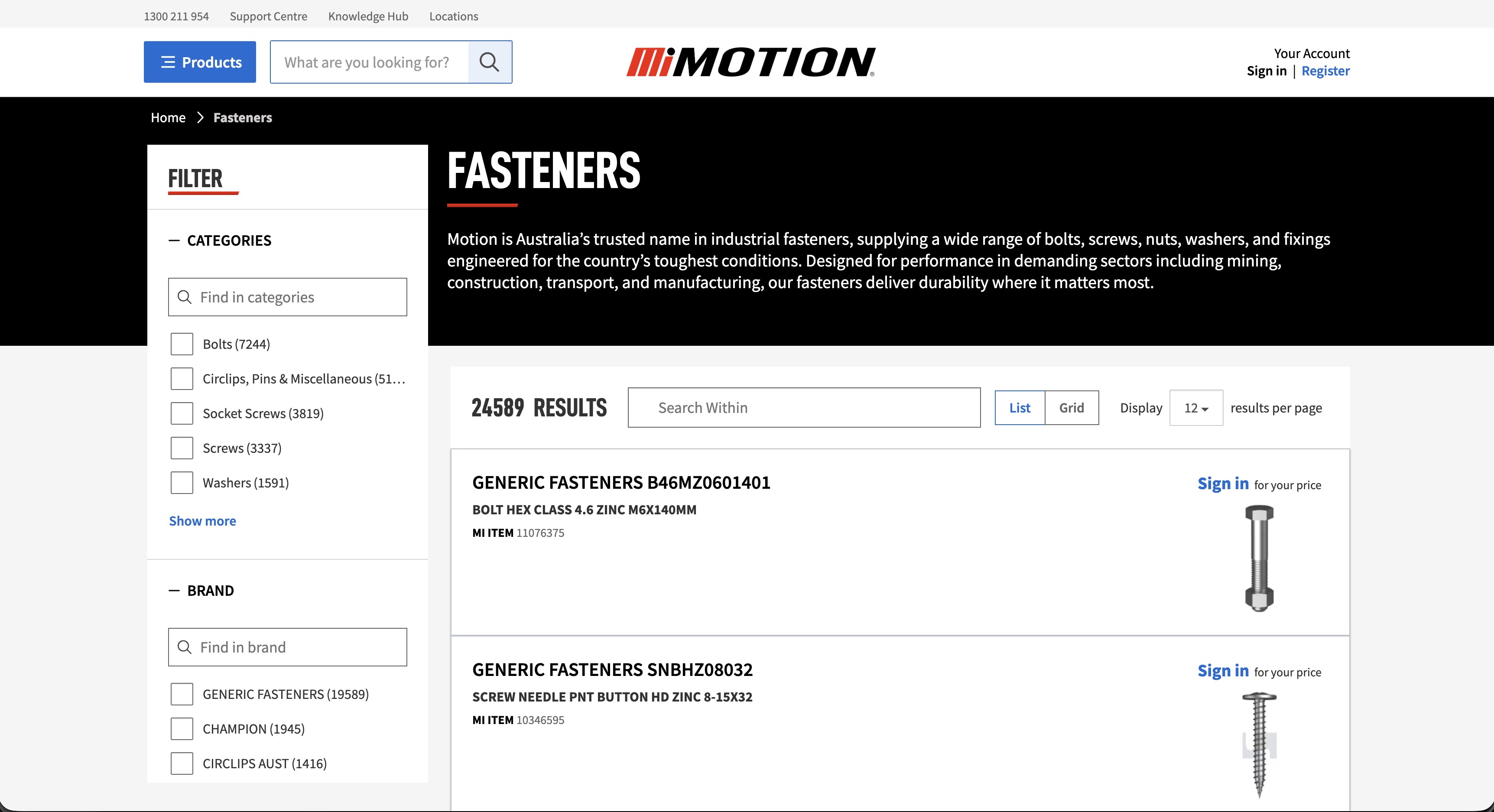Collapse the BRAND filter section
Screen dimensions: 1494x812
[x=201, y=591]
